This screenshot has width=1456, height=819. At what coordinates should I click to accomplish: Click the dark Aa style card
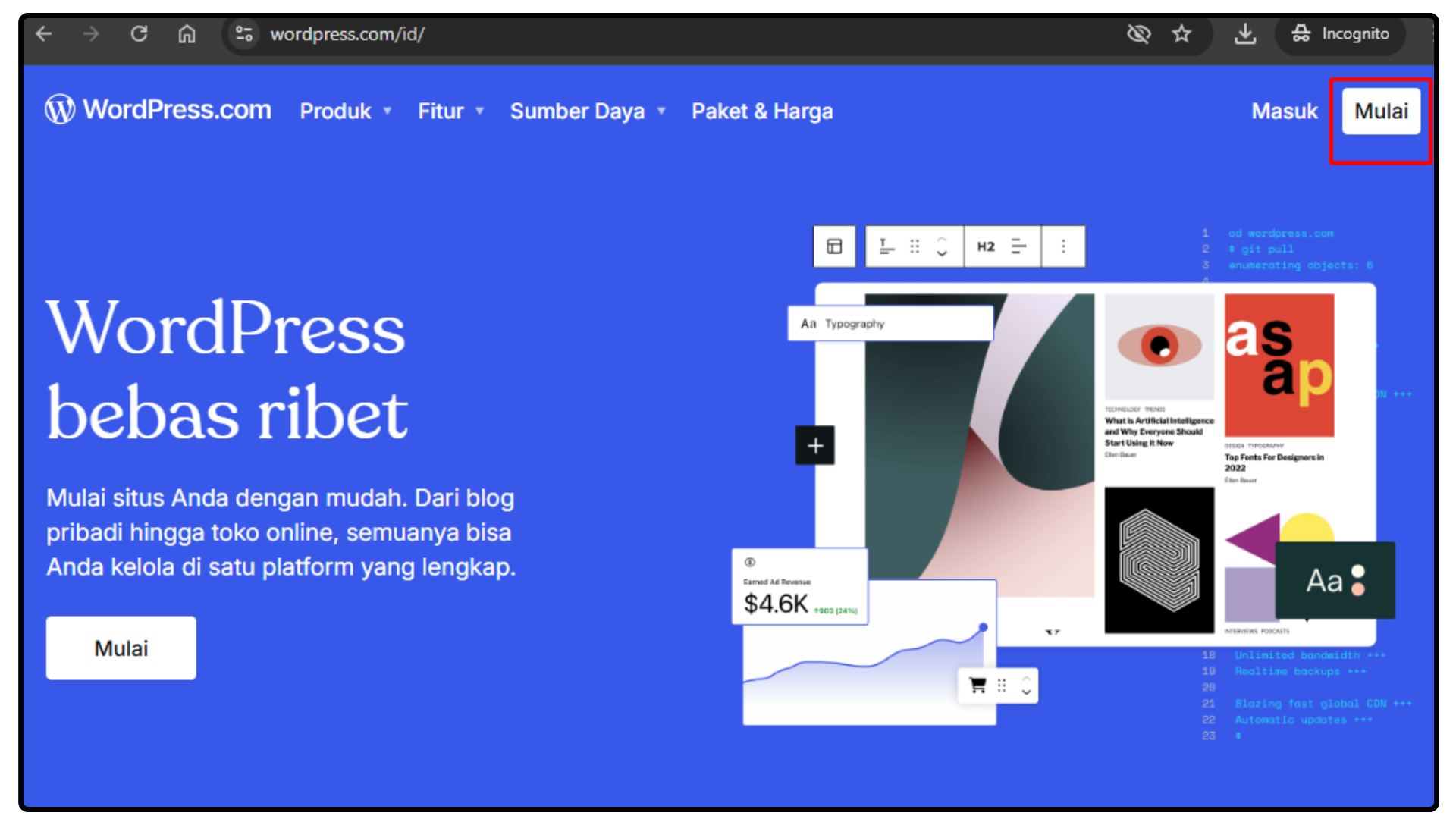pyautogui.click(x=1335, y=581)
